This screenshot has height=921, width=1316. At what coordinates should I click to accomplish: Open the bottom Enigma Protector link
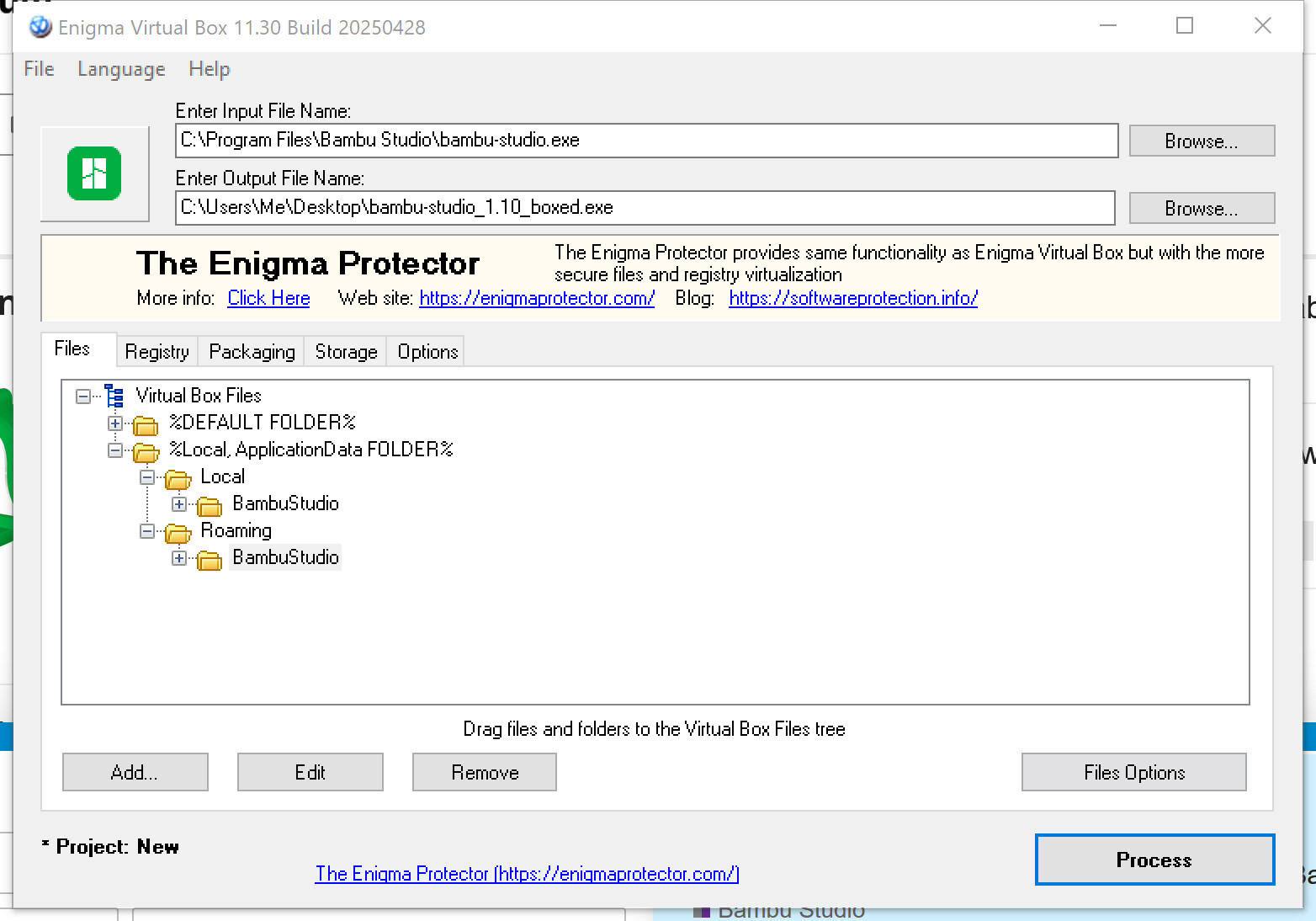click(527, 874)
